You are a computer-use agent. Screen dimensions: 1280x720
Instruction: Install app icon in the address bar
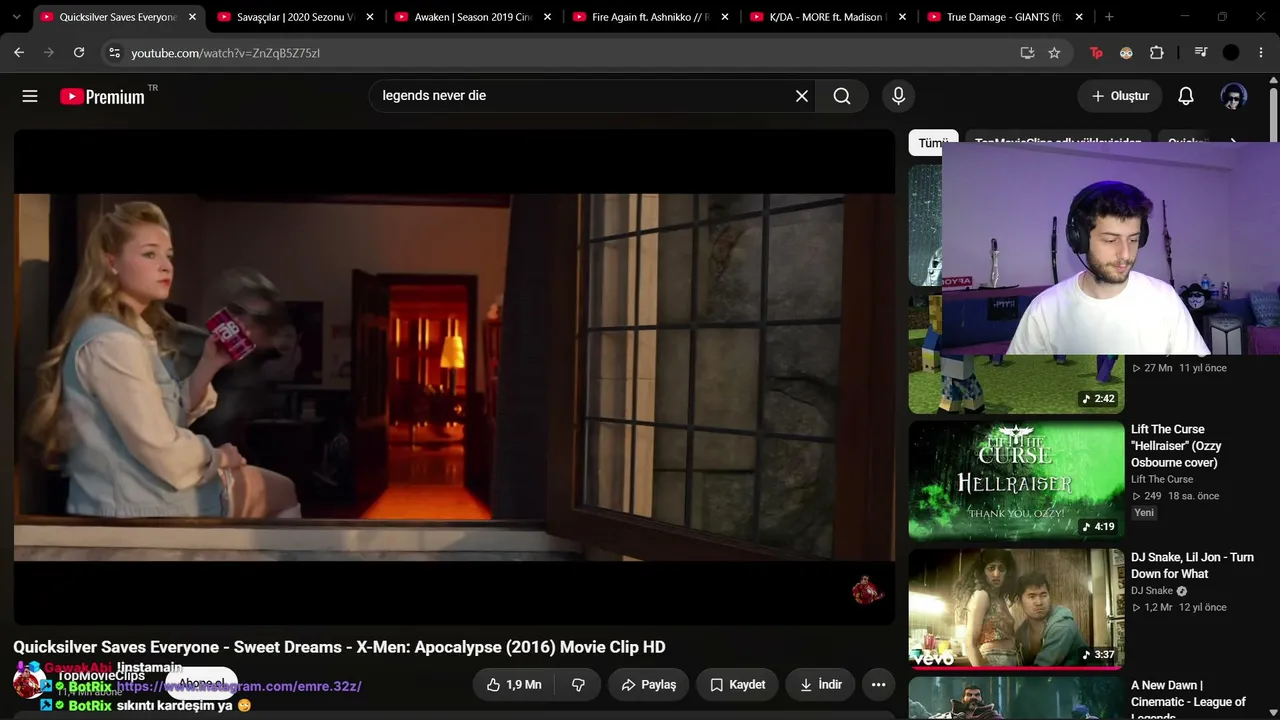click(x=1027, y=53)
